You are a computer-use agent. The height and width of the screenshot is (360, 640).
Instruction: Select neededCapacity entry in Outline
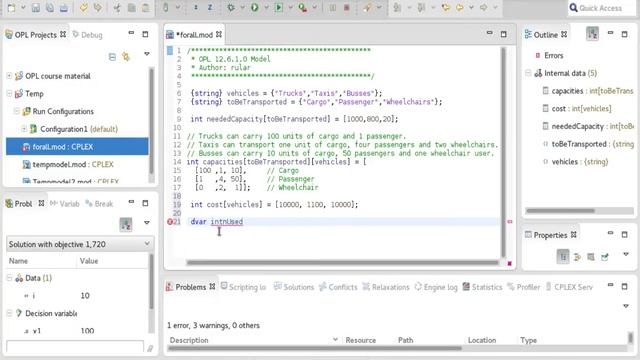pos(588,126)
